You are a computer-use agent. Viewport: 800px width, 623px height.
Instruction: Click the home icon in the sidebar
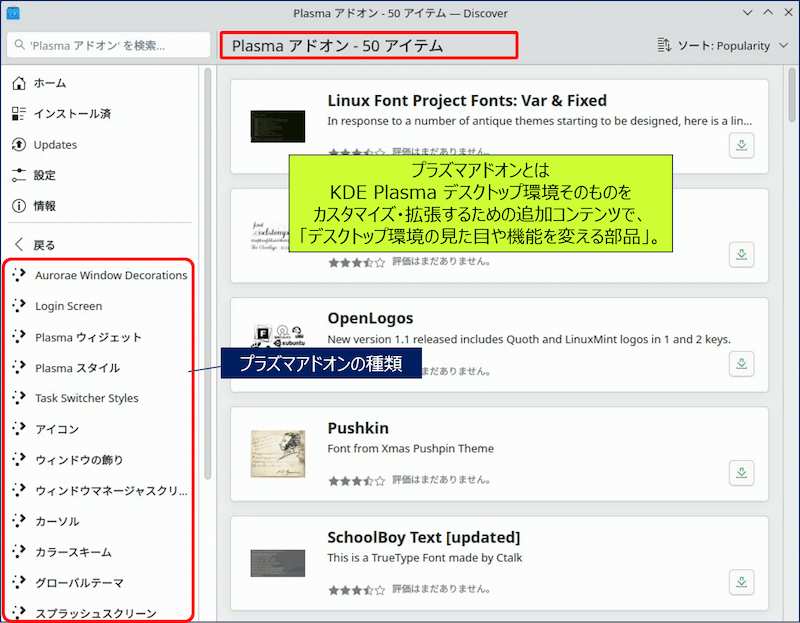[x=19, y=83]
